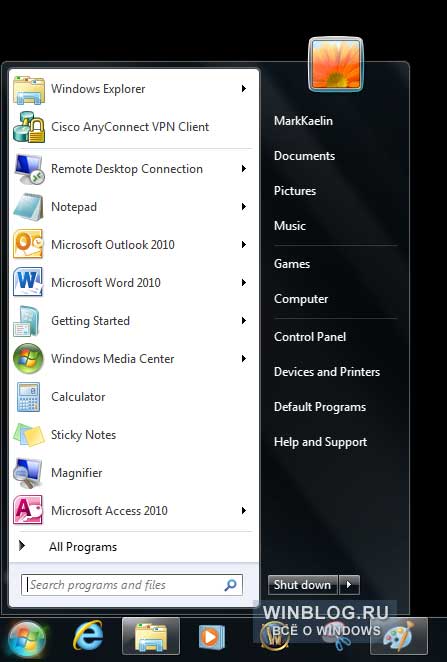Open the Paint icon on the taskbar
The height and width of the screenshot is (662, 447).
click(x=398, y=637)
